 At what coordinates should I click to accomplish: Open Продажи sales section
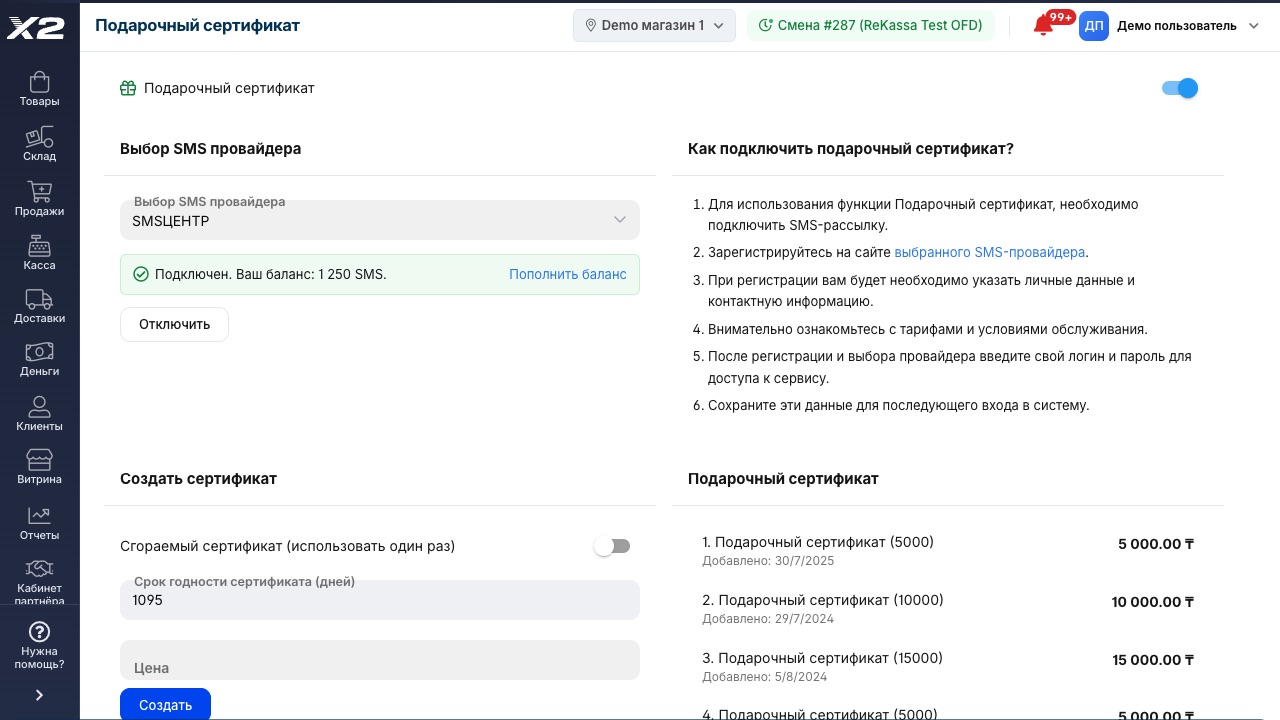click(39, 198)
